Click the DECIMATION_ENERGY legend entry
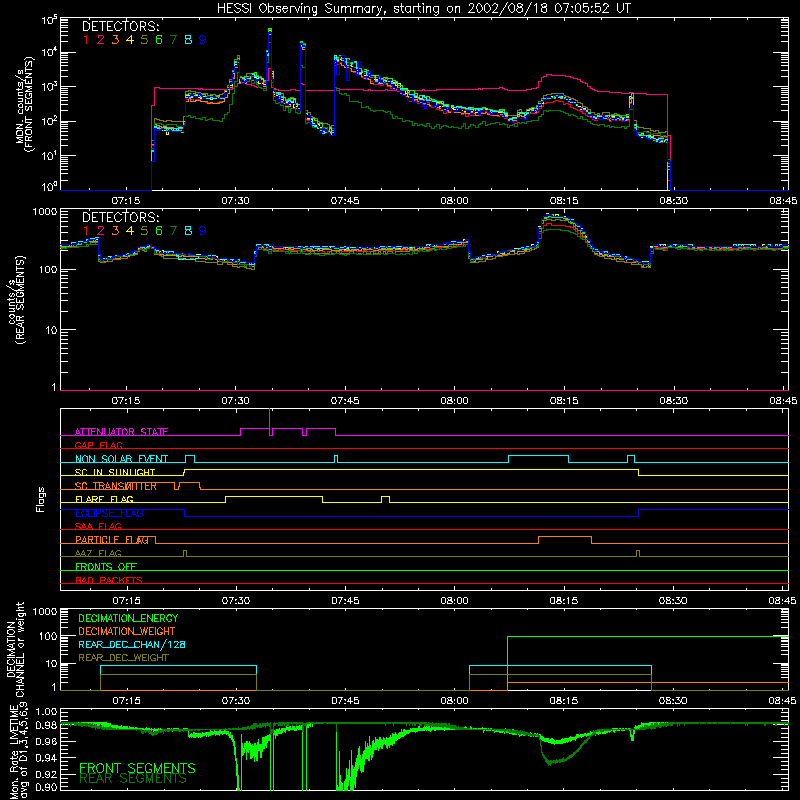The width and height of the screenshot is (800, 800). (x=128, y=618)
